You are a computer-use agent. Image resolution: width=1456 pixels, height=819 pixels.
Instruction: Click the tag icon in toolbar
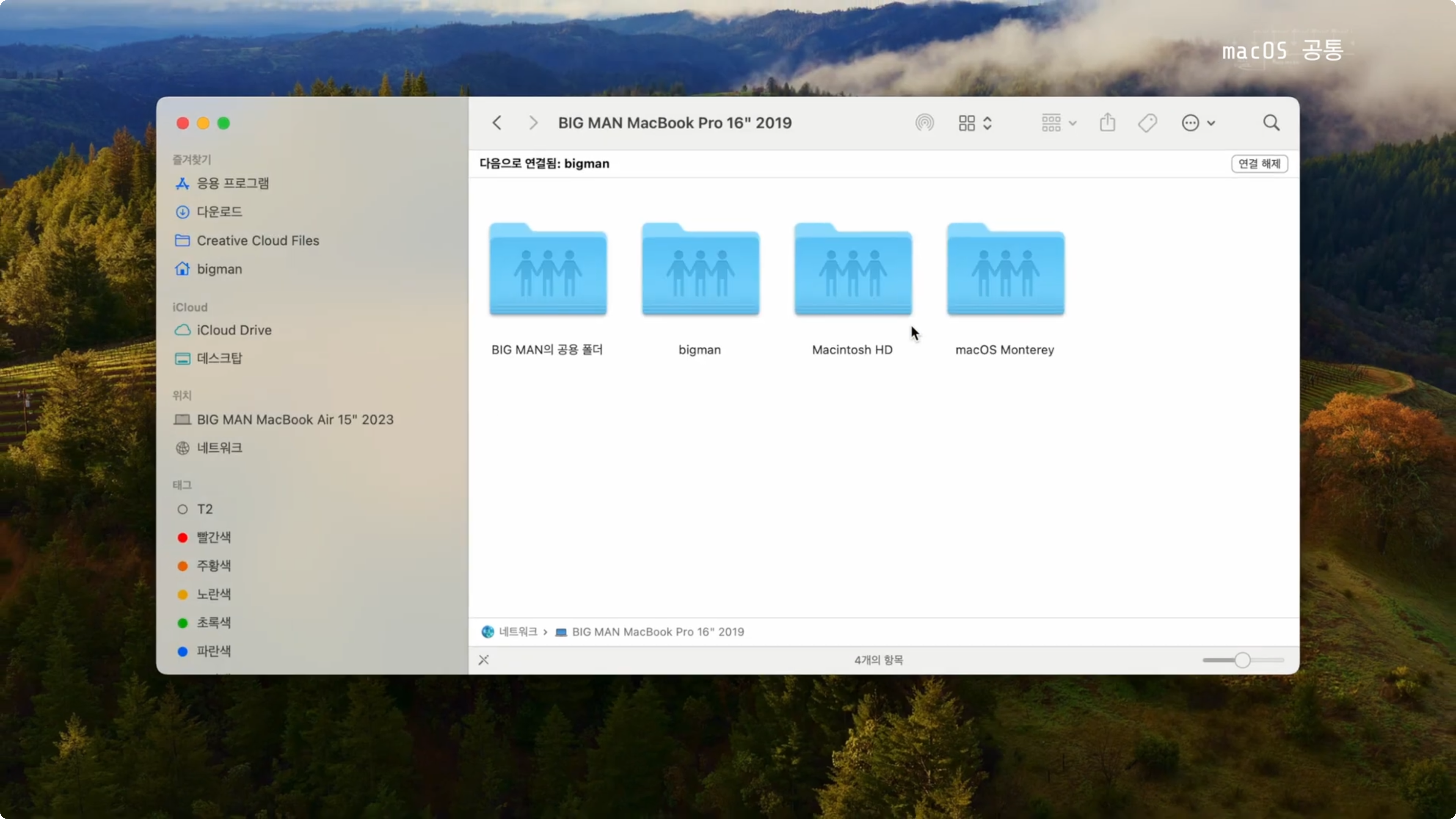tap(1147, 122)
